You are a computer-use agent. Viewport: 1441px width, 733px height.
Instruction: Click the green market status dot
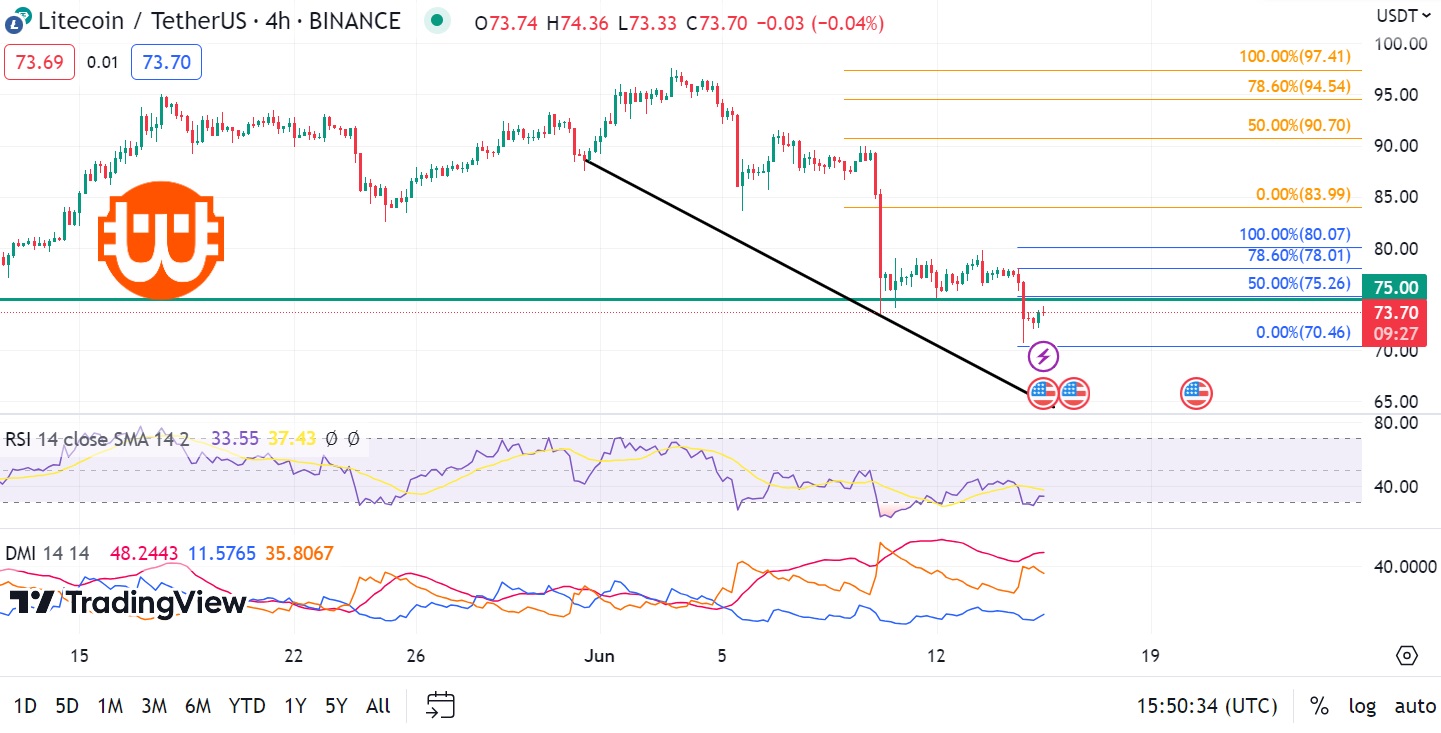click(x=436, y=20)
